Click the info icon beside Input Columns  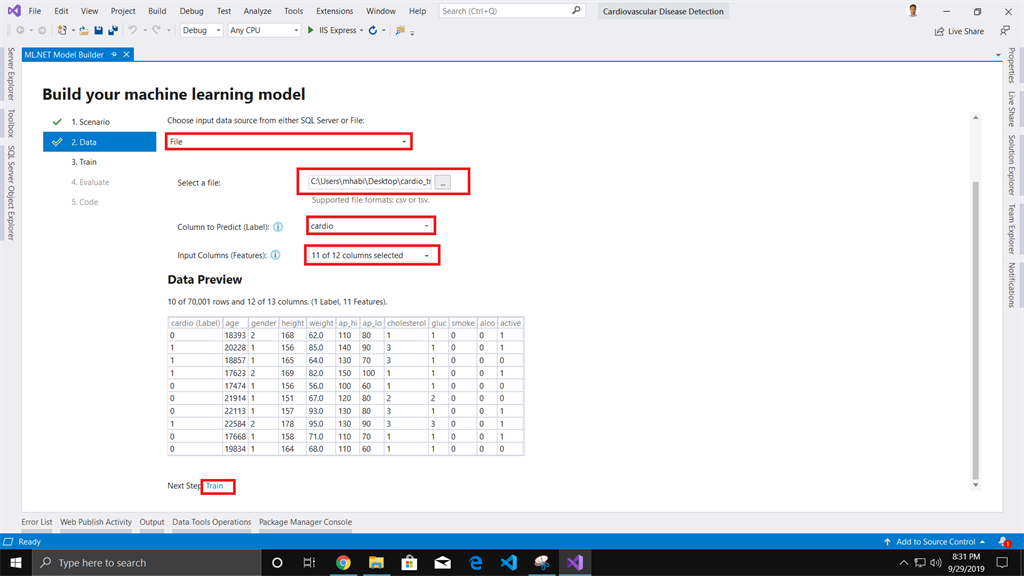tap(276, 255)
